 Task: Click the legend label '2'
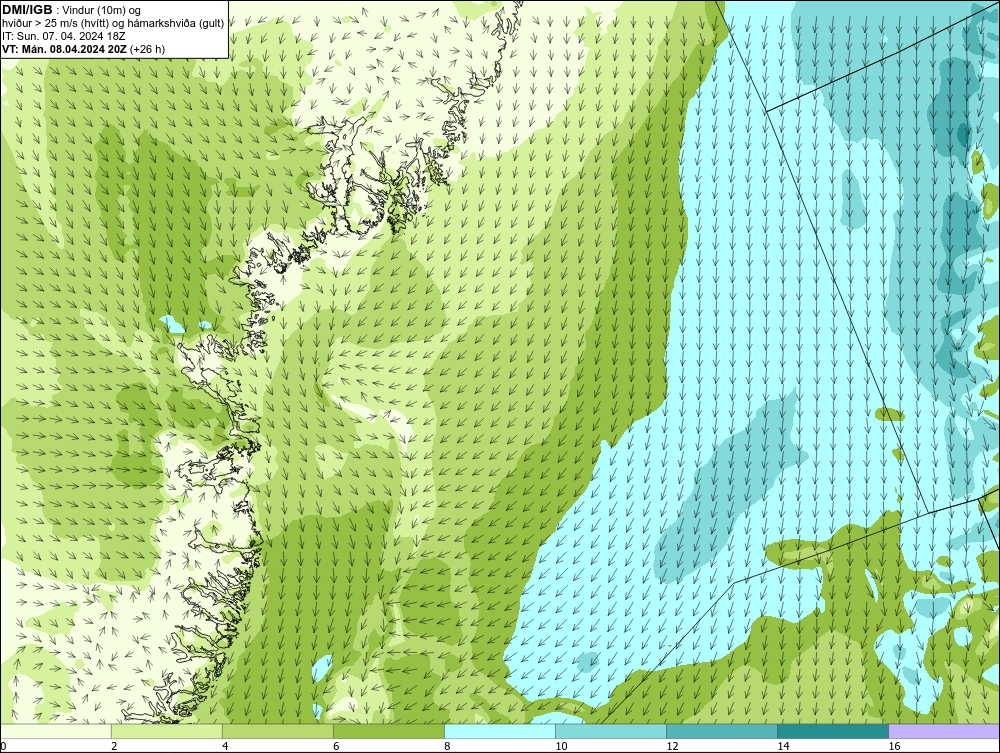(114, 746)
